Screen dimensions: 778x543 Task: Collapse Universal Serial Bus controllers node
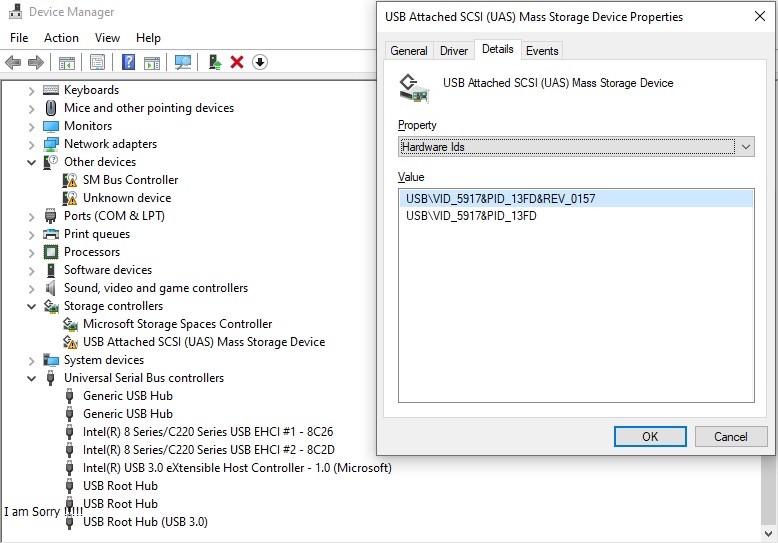coord(31,378)
